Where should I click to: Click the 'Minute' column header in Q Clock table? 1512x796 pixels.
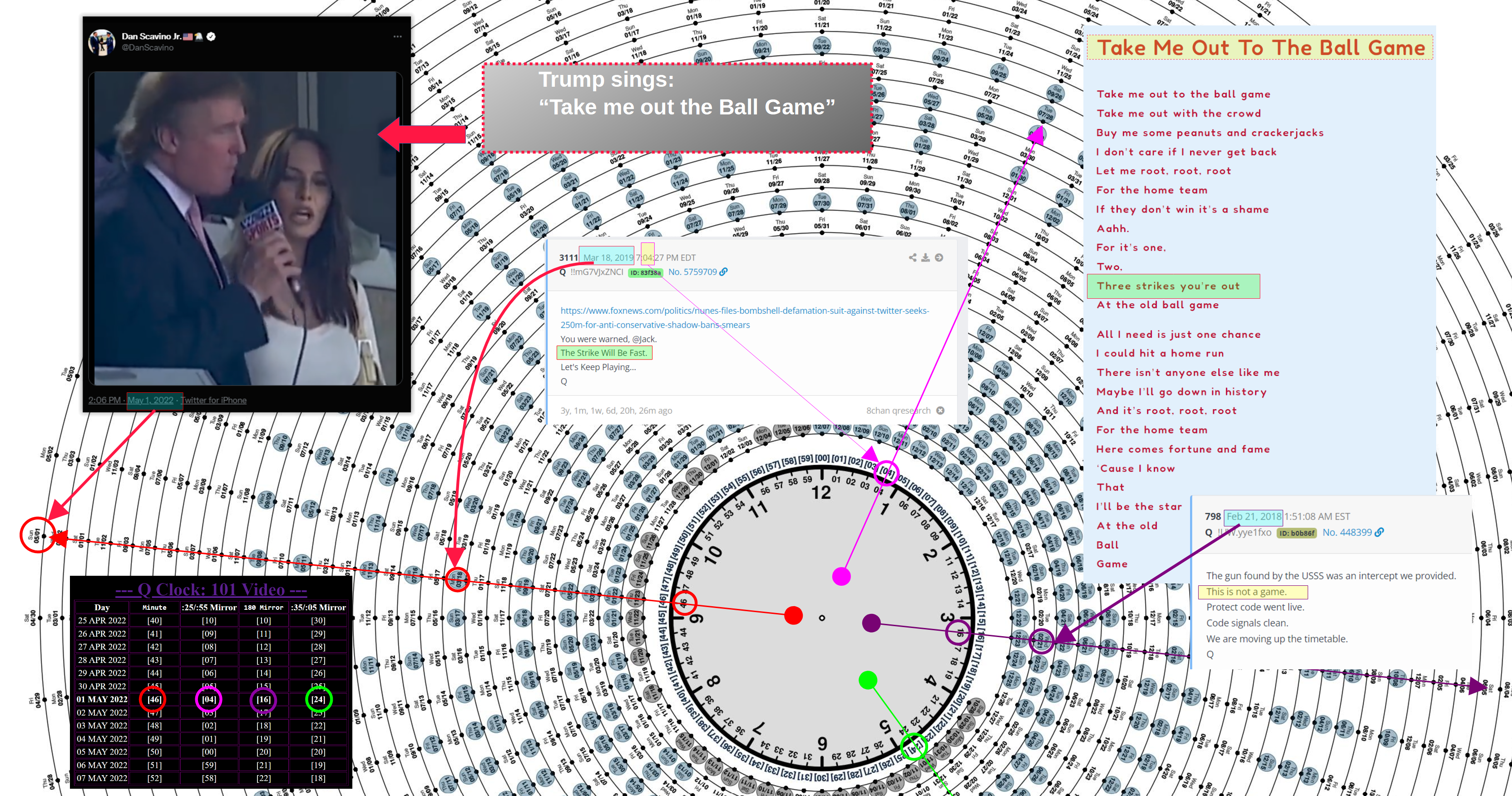pos(154,608)
